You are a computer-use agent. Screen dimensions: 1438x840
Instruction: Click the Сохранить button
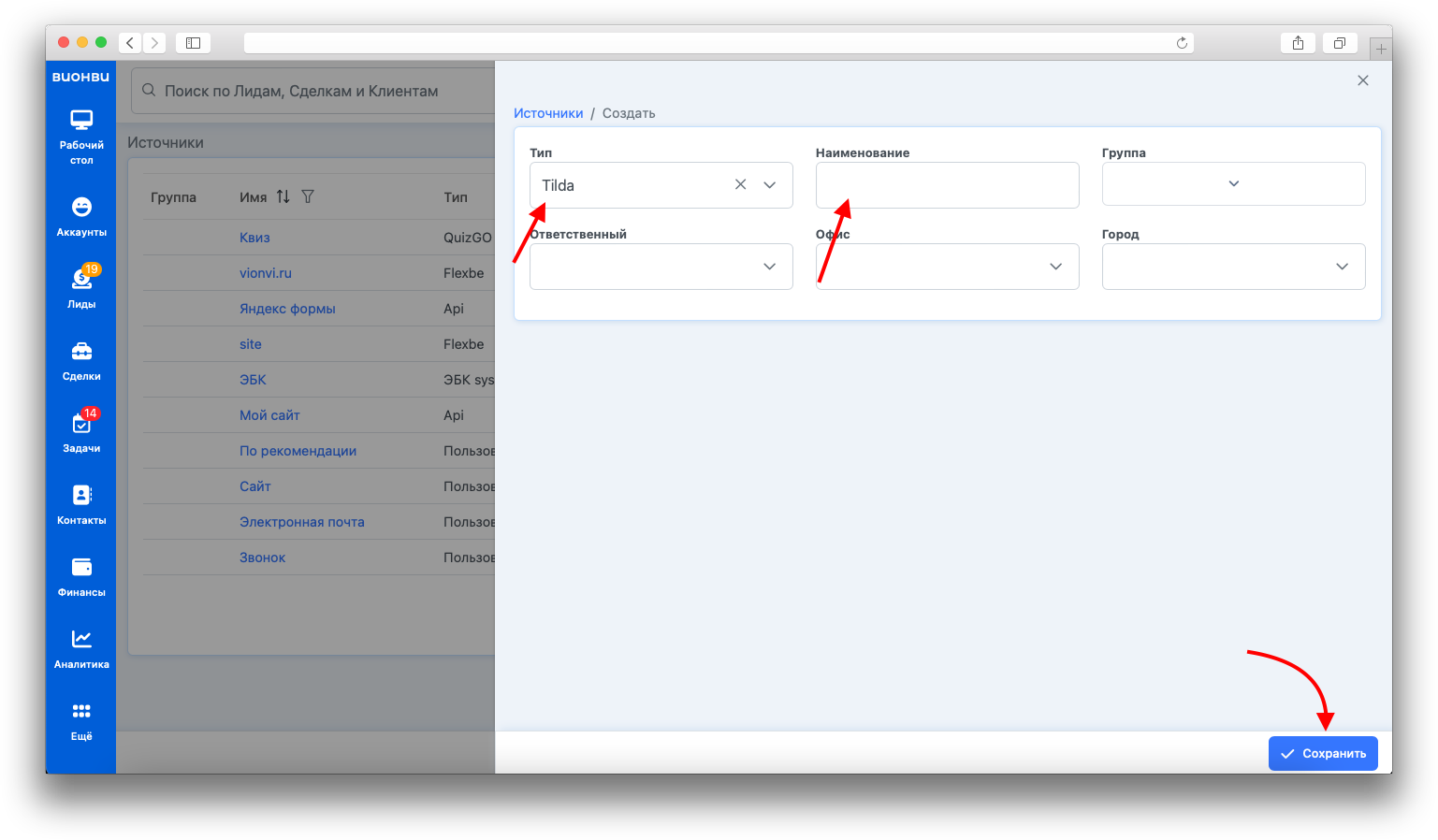(x=1323, y=753)
